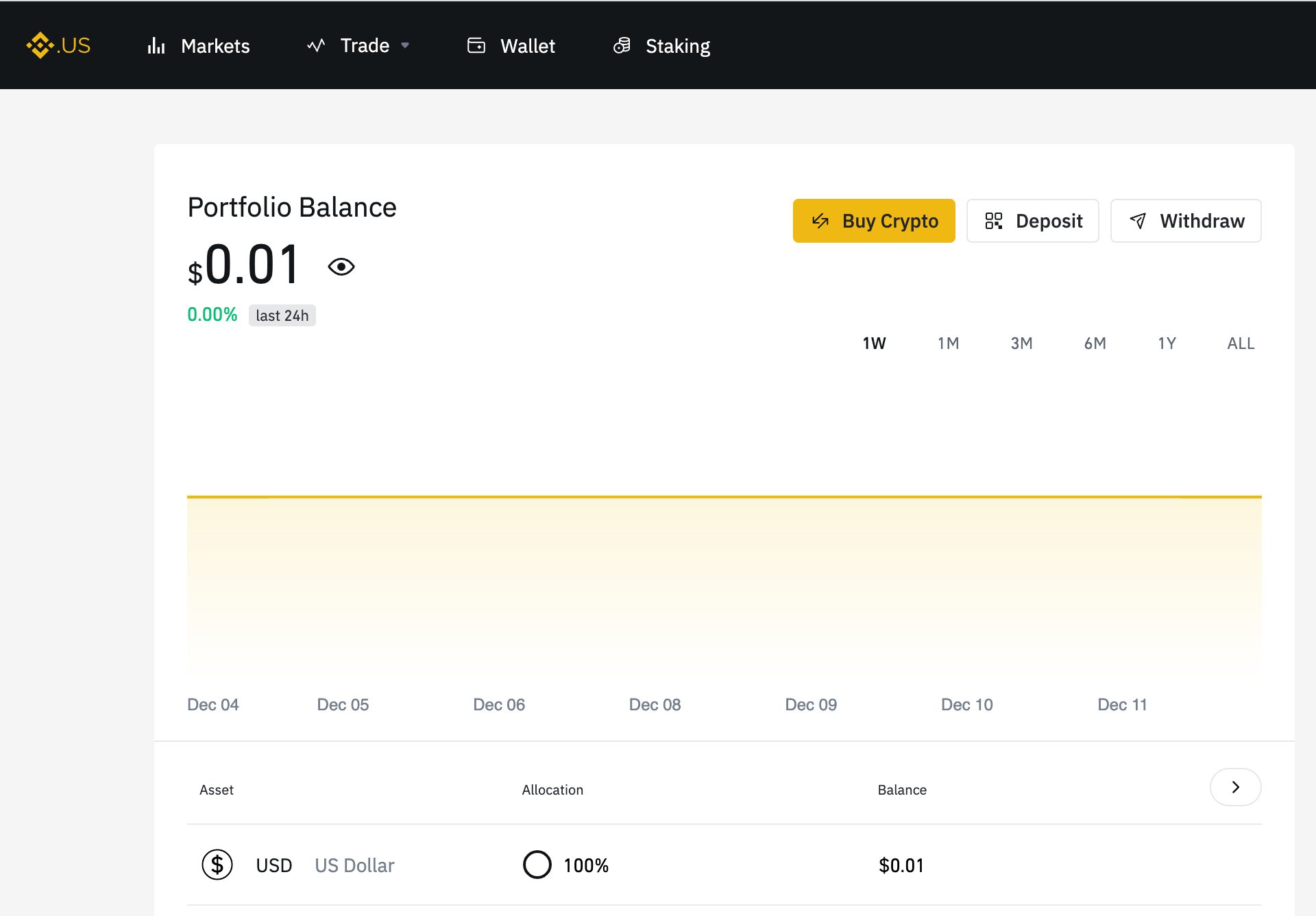Click the $0.01 portfolio balance amount
The width and height of the screenshot is (1316, 916).
(x=243, y=265)
